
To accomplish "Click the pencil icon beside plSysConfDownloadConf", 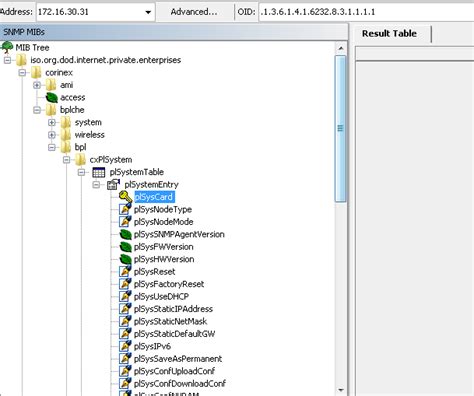I will [125, 383].
